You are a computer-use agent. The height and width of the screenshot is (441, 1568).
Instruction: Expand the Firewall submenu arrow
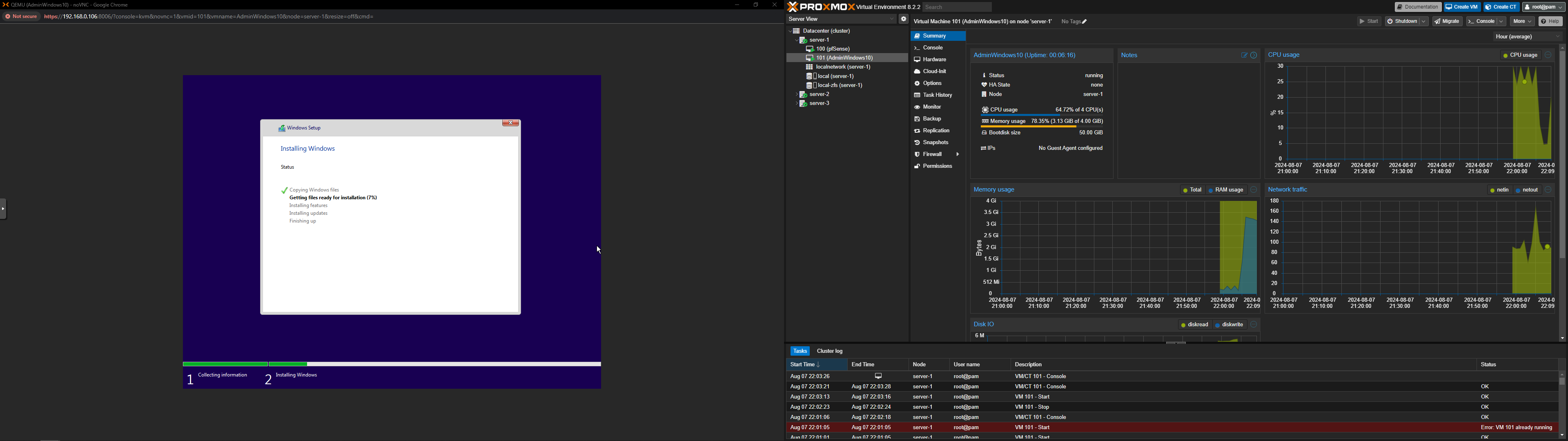958,155
